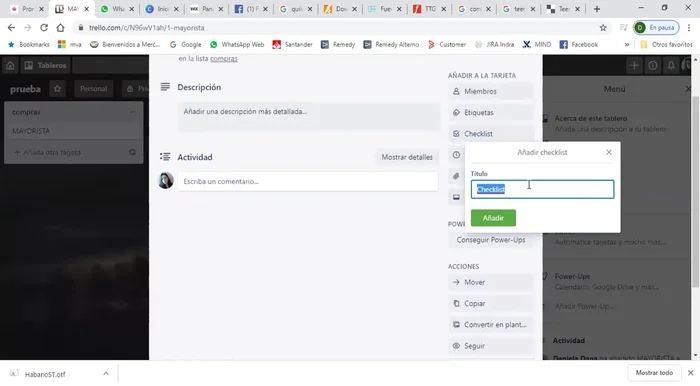Click the information icon in Trello header
The width and height of the screenshot is (700, 386).
pyautogui.click(x=653, y=66)
